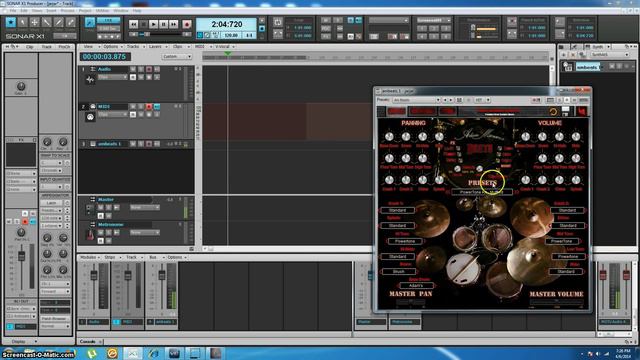Click the transport Rewind button
640x360 pixels.
coord(133,24)
